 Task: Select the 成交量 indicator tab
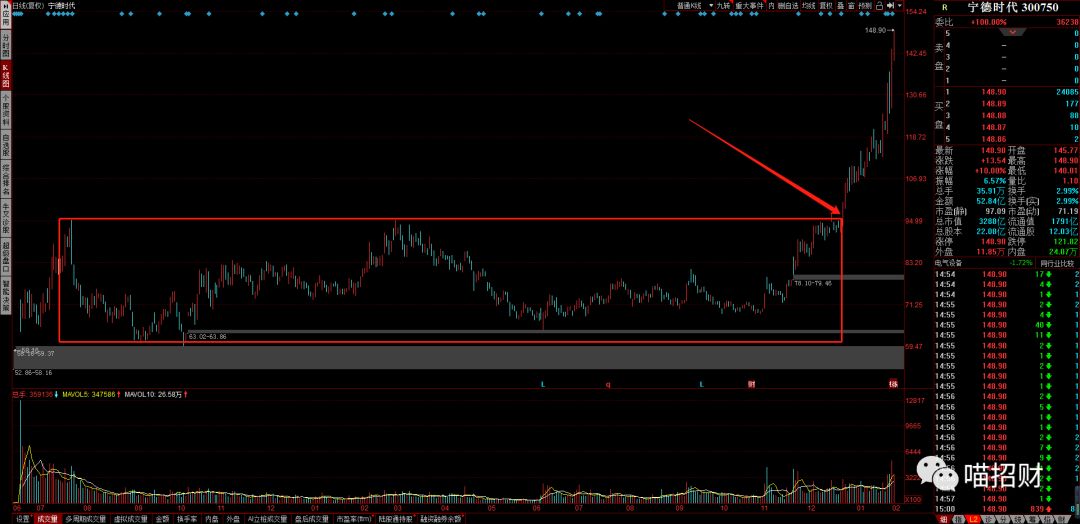(47, 518)
